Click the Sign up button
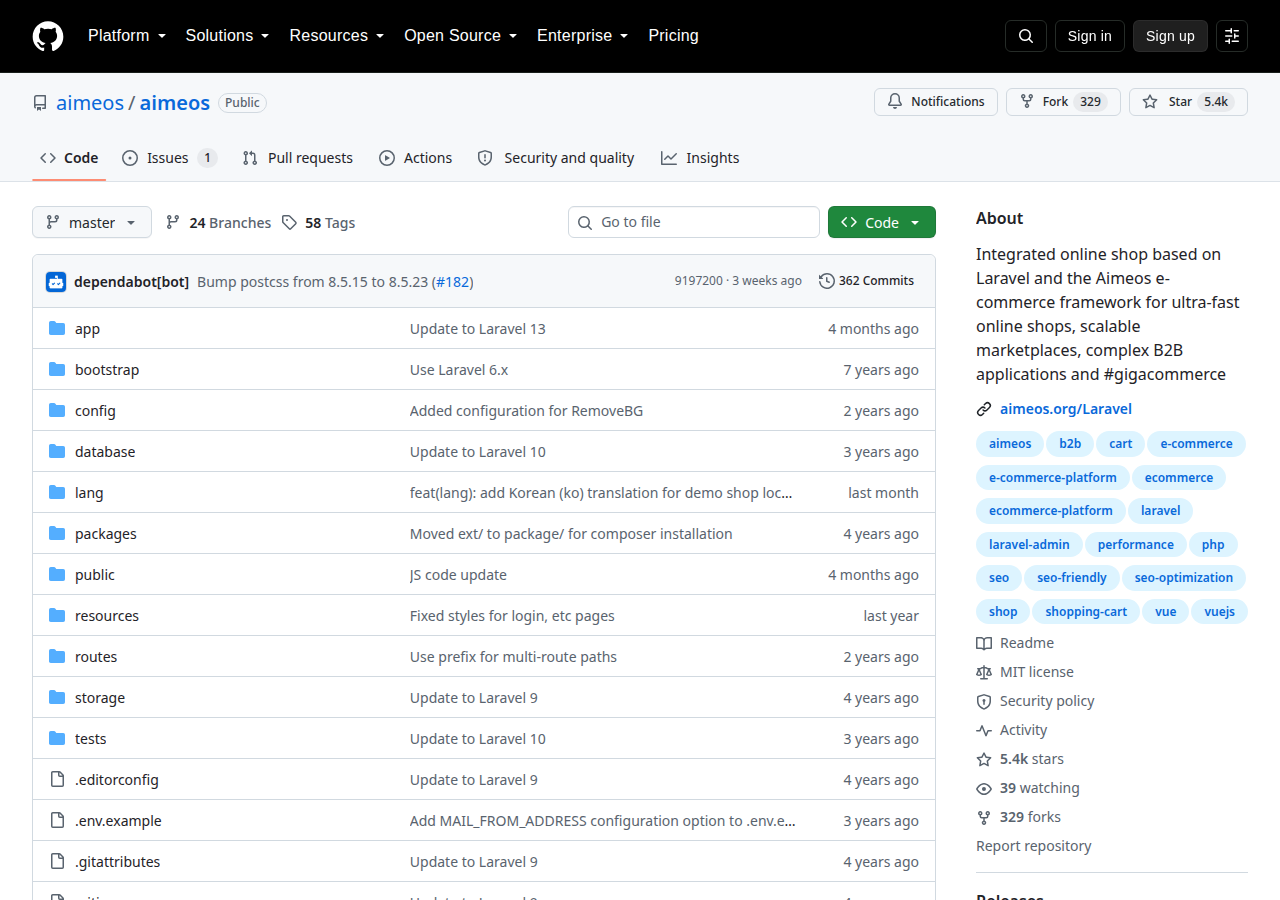1280x900 pixels. tap(1170, 36)
